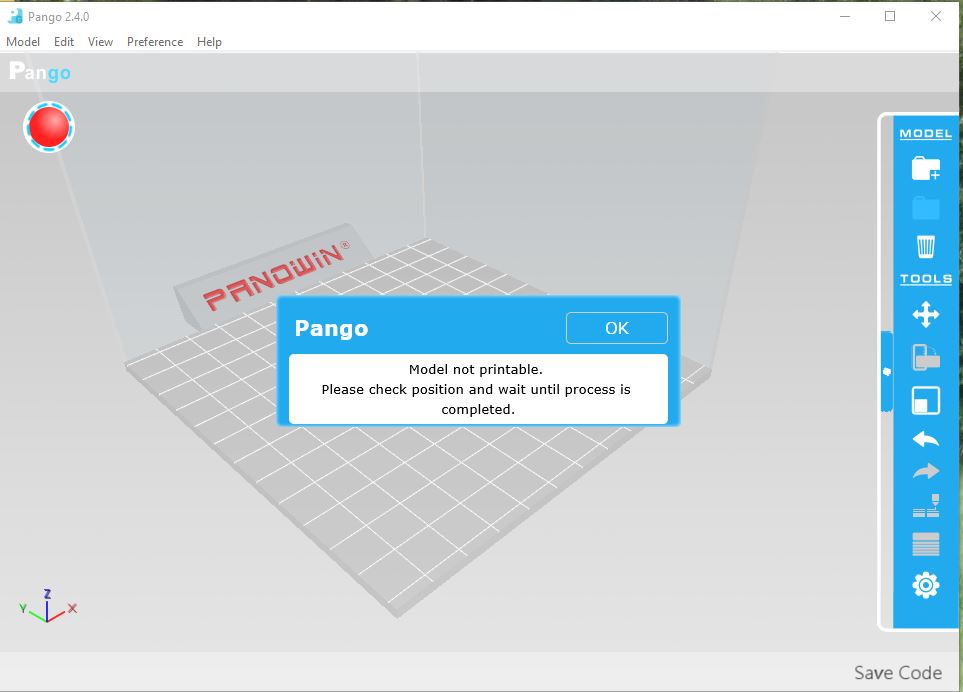Image resolution: width=963 pixels, height=692 pixels.
Task: Click the redo arrow icon
Action: 926,471
